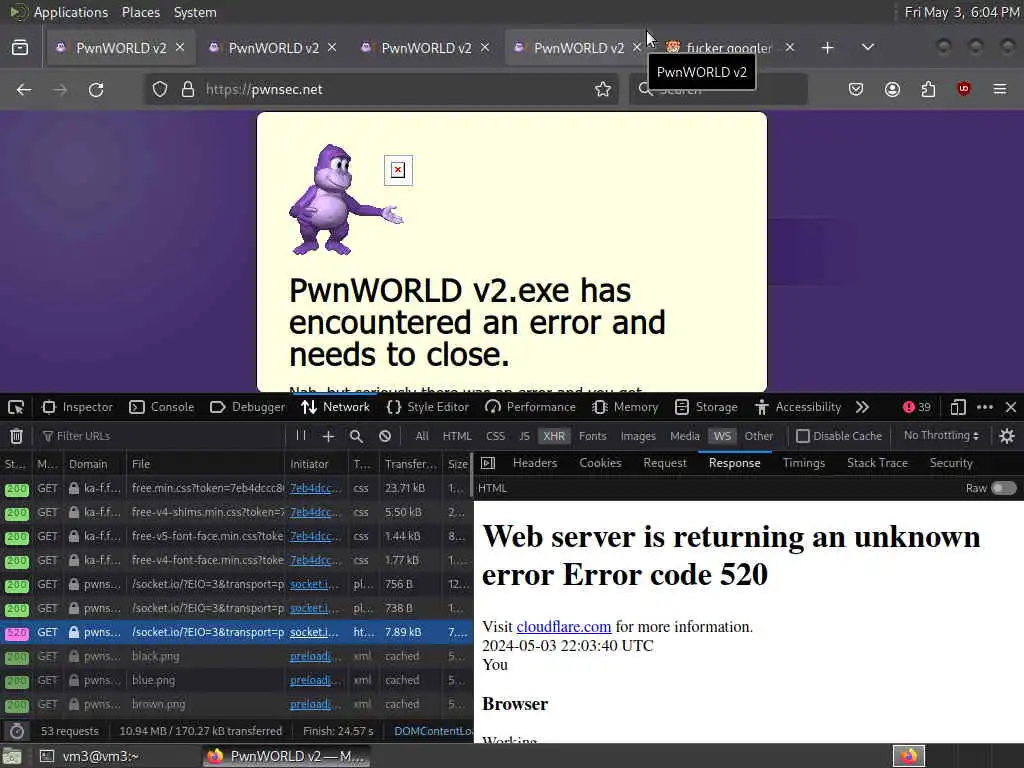Open the Pocket save icon

click(856, 89)
